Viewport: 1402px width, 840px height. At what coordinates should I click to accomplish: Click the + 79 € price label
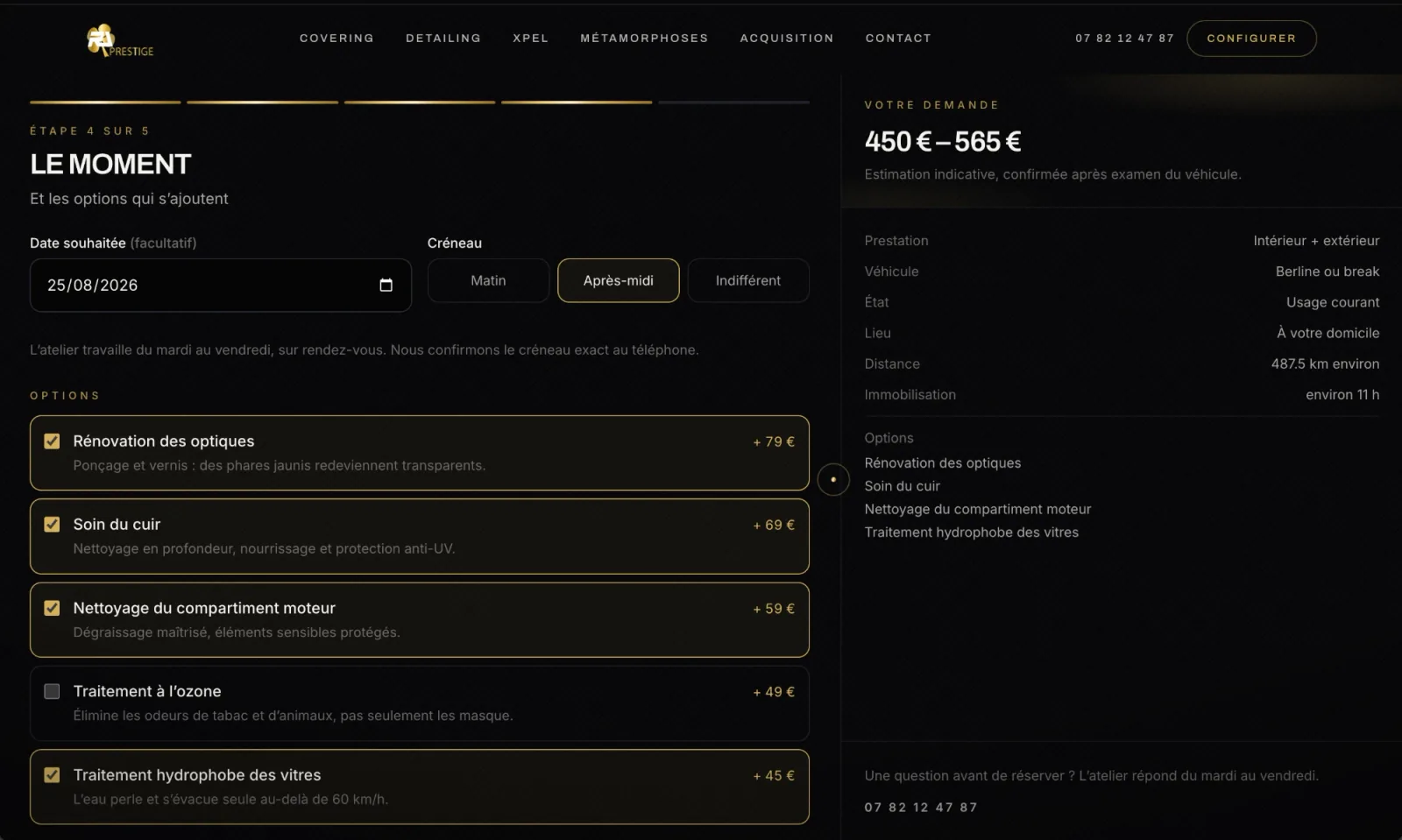coord(774,441)
